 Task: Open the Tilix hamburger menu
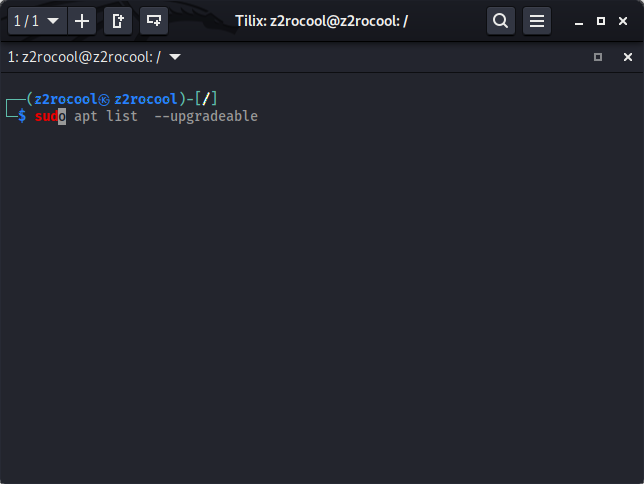[x=537, y=21]
